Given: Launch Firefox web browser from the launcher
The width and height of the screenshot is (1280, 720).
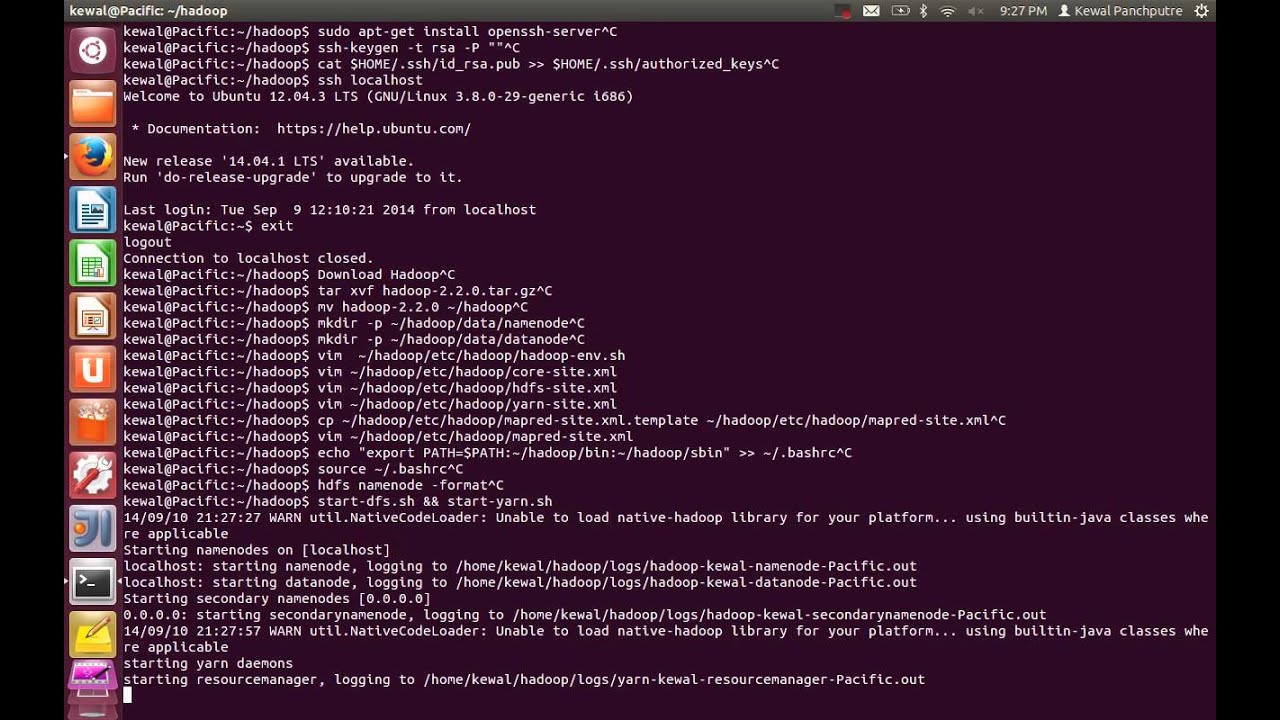Looking at the screenshot, I should click(x=93, y=157).
